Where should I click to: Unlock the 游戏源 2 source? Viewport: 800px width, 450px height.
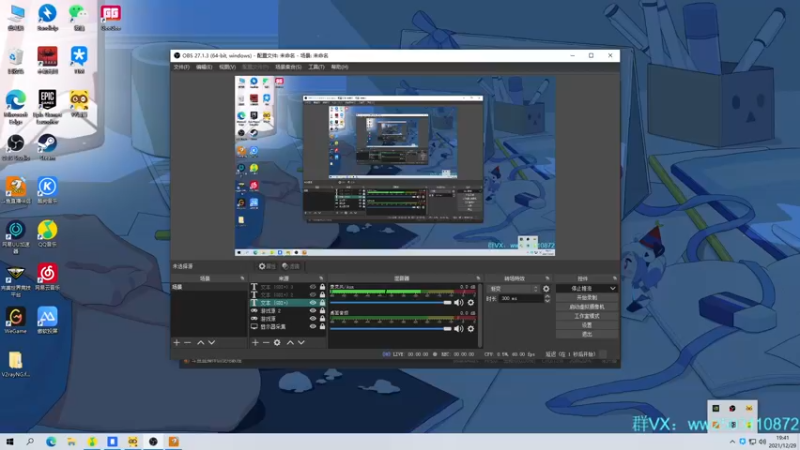[322, 310]
